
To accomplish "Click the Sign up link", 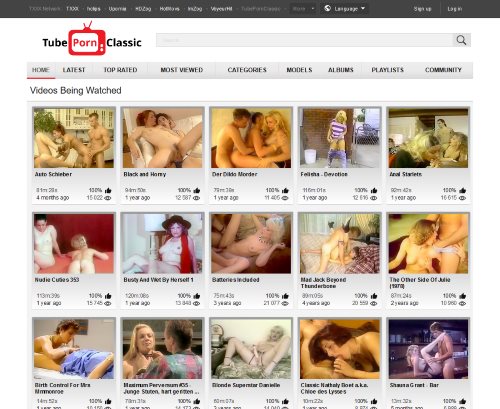I will point(422,9).
